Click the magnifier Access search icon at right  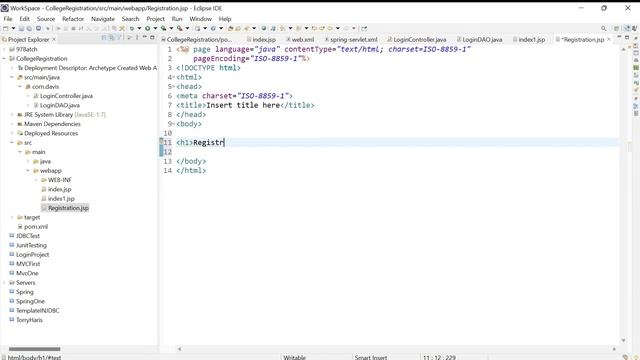tap(603, 28)
